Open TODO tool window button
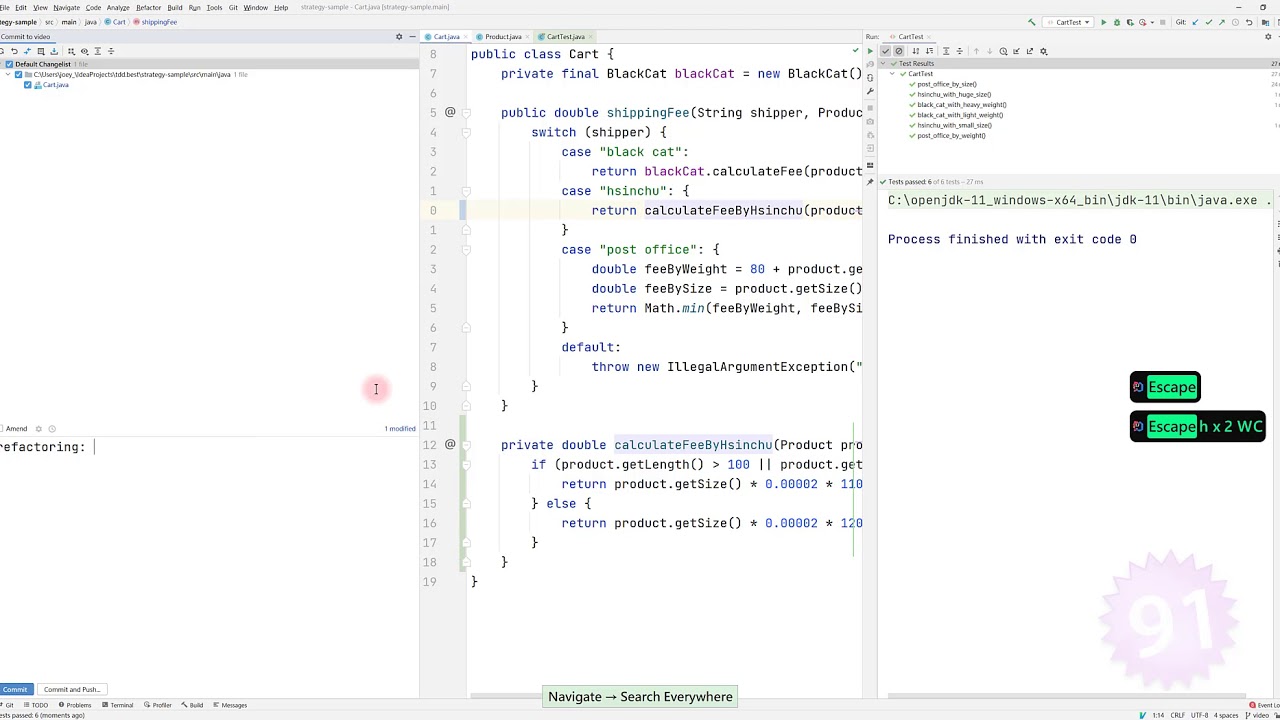Image resolution: width=1280 pixels, height=720 pixels. tap(35, 705)
